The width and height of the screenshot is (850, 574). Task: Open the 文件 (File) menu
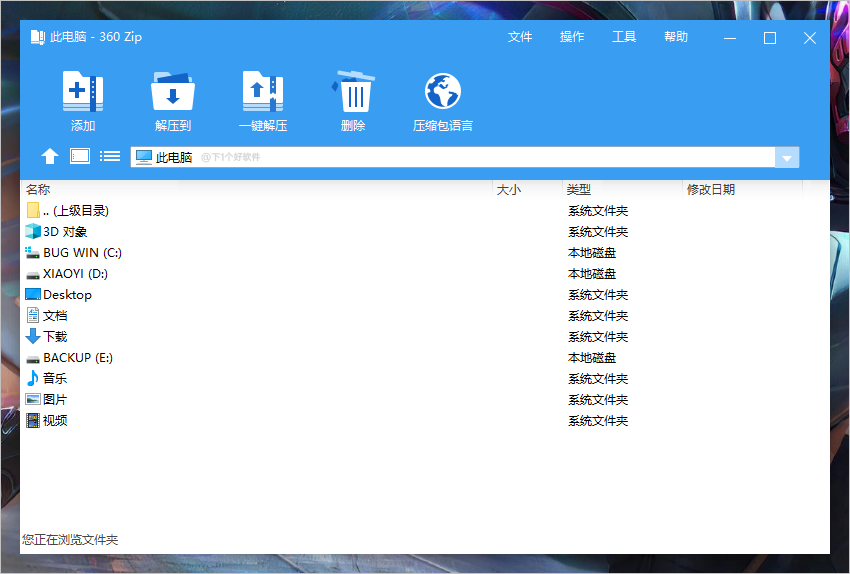click(x=520, y=37)
